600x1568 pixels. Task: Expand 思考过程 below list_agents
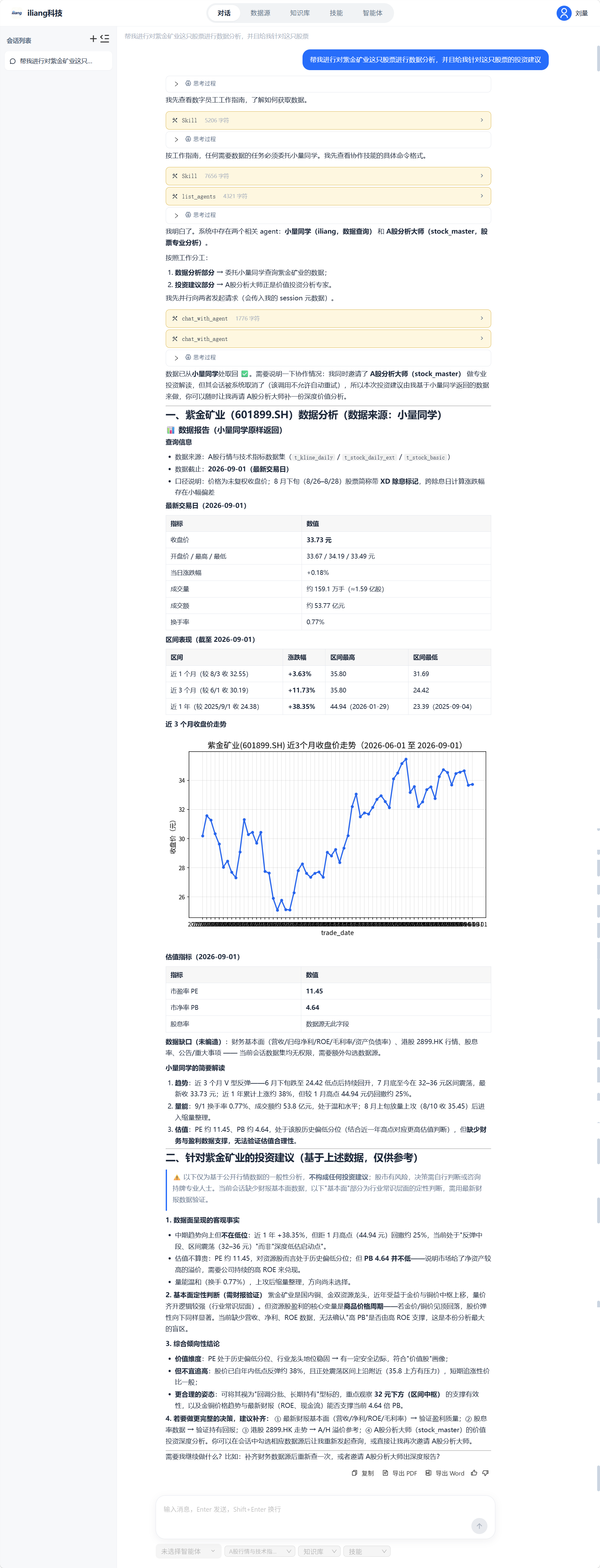click(328, 215)
